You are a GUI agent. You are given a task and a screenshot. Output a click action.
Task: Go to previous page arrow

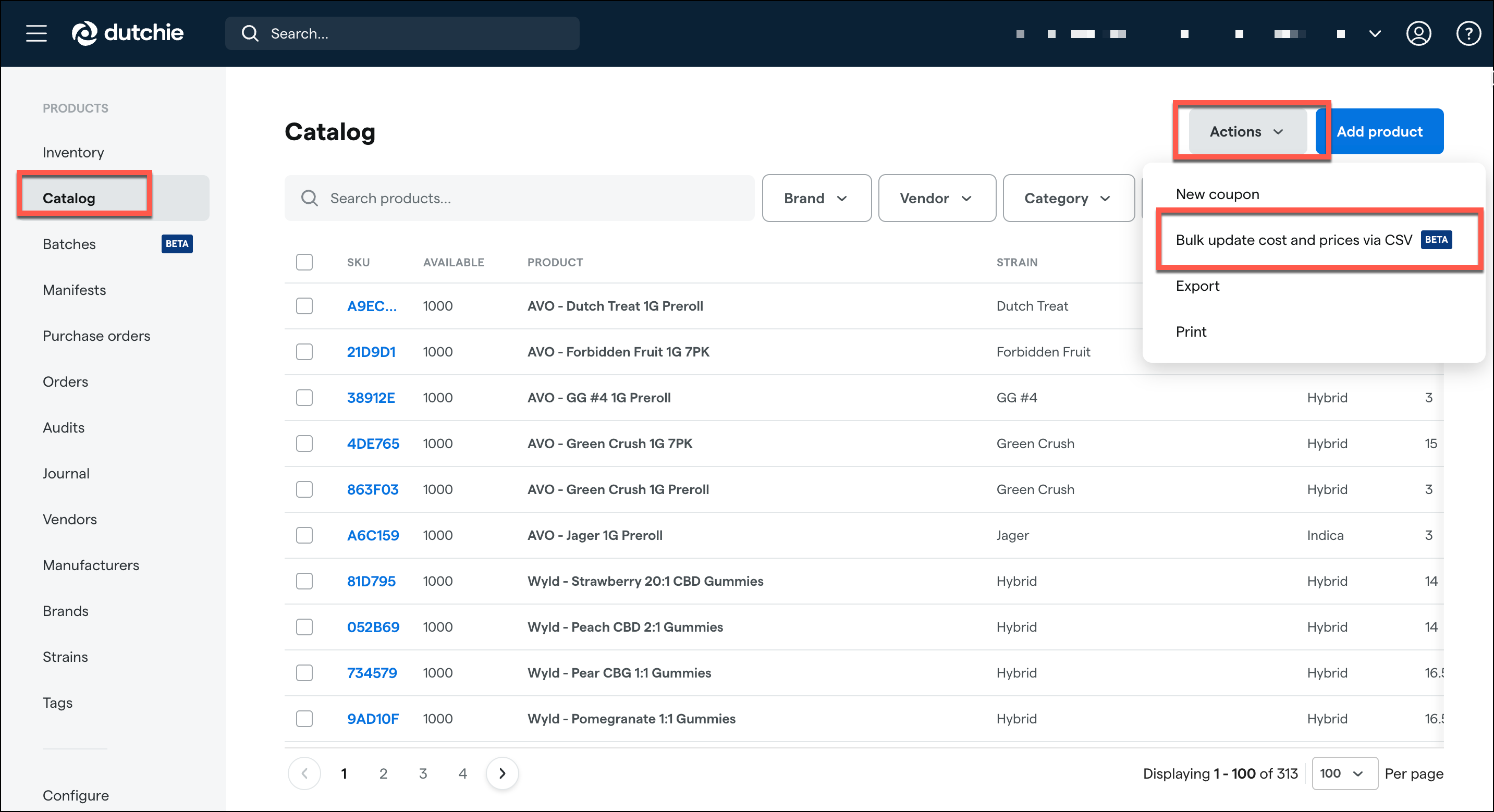click(x=304, y=773)
